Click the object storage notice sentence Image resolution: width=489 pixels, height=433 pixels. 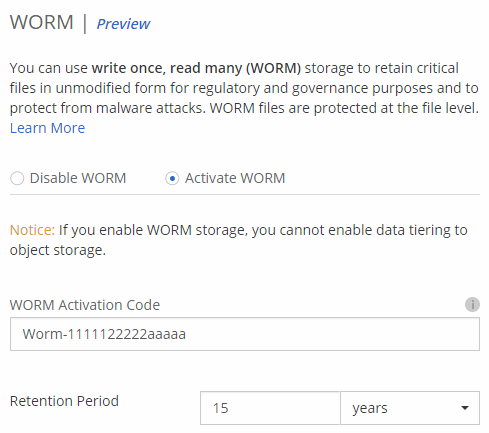point(239,240)
